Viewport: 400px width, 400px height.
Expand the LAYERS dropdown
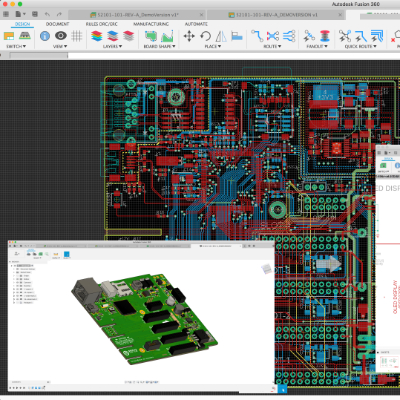tap(112, 46)
